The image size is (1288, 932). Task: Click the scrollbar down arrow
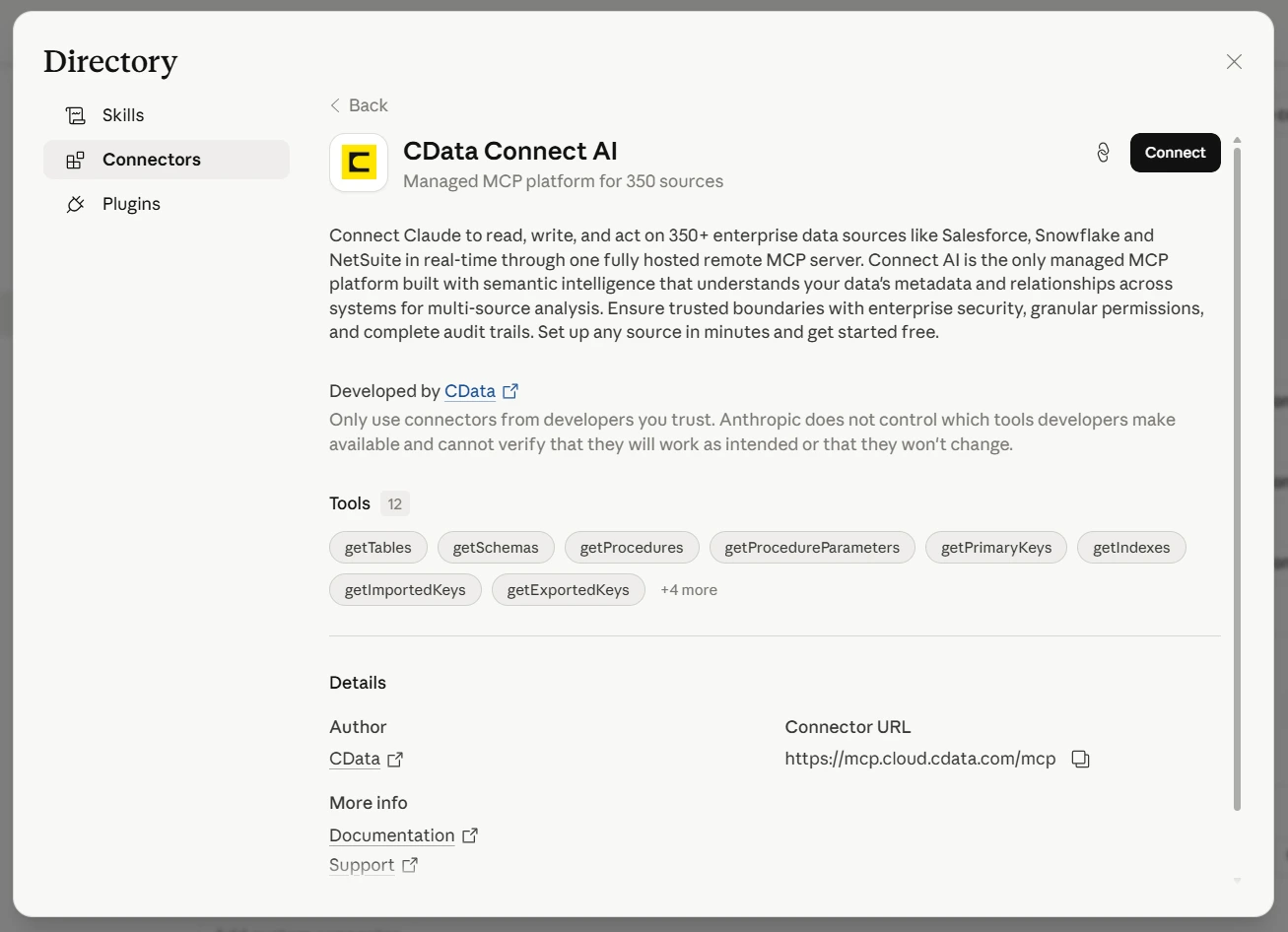click(1237, 881)
